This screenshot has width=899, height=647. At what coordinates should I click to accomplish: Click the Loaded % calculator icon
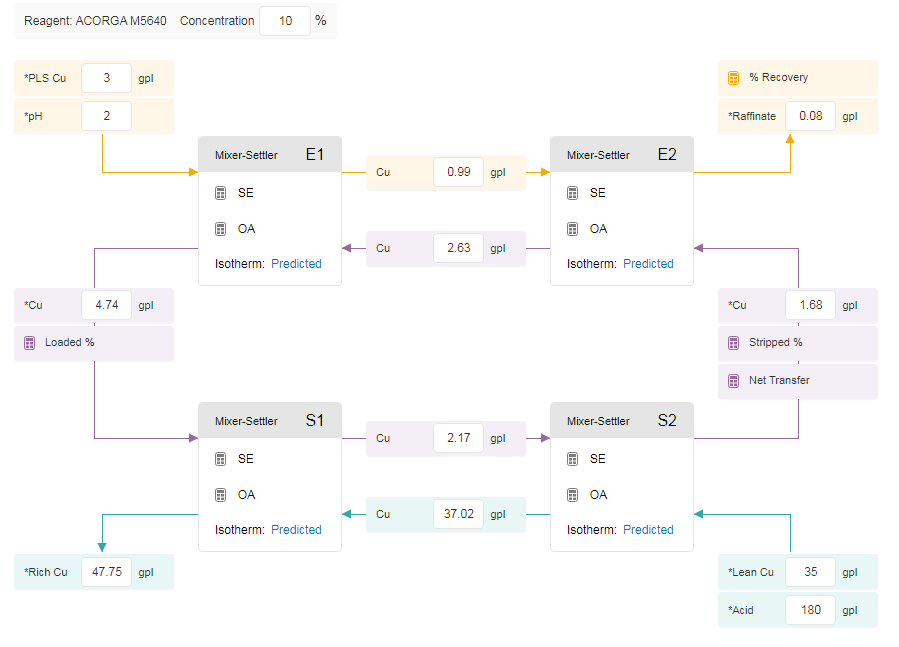(x=29, y=343)
